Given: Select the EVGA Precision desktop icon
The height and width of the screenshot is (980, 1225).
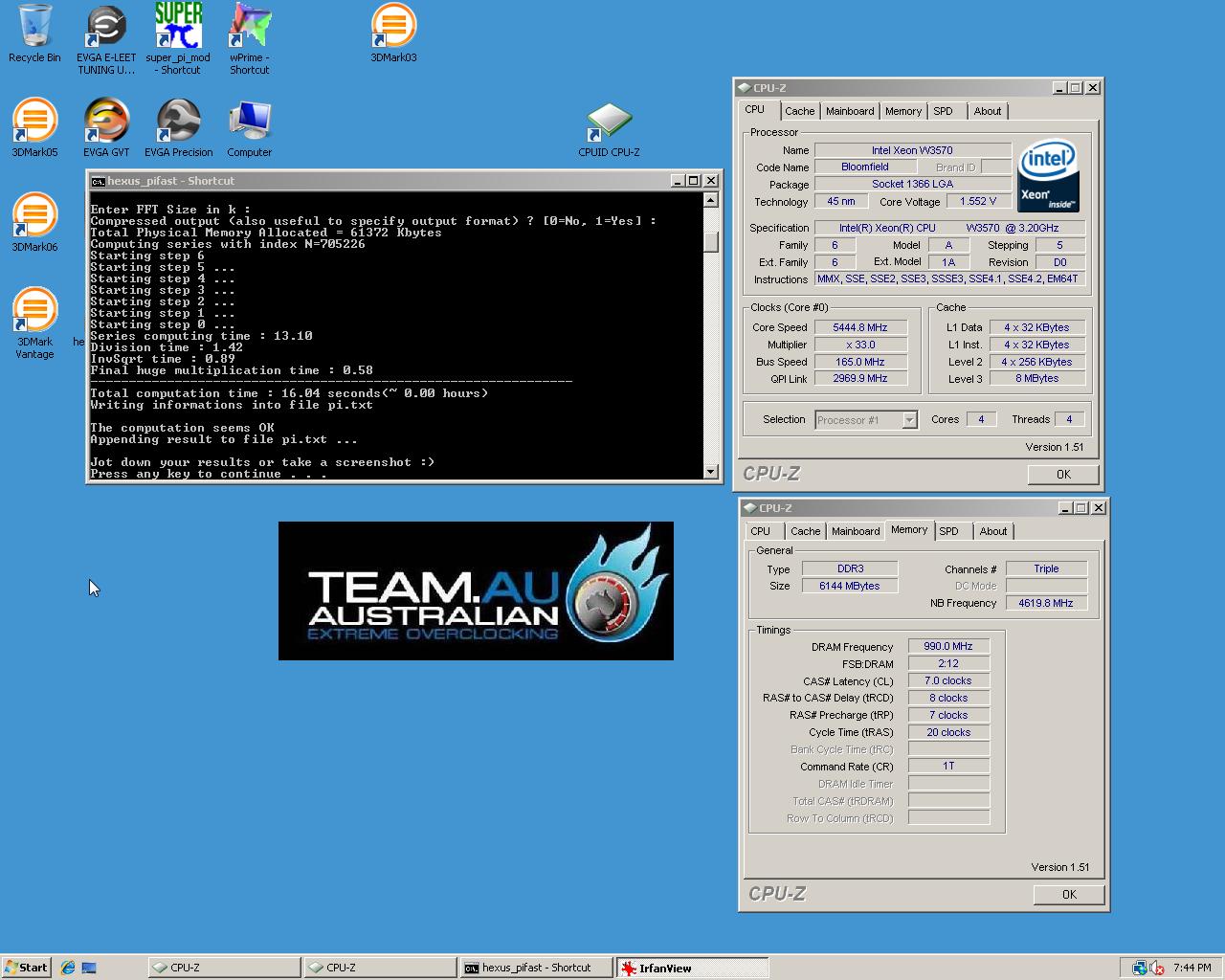Looking at the screenshot, I should coord(178,127).
